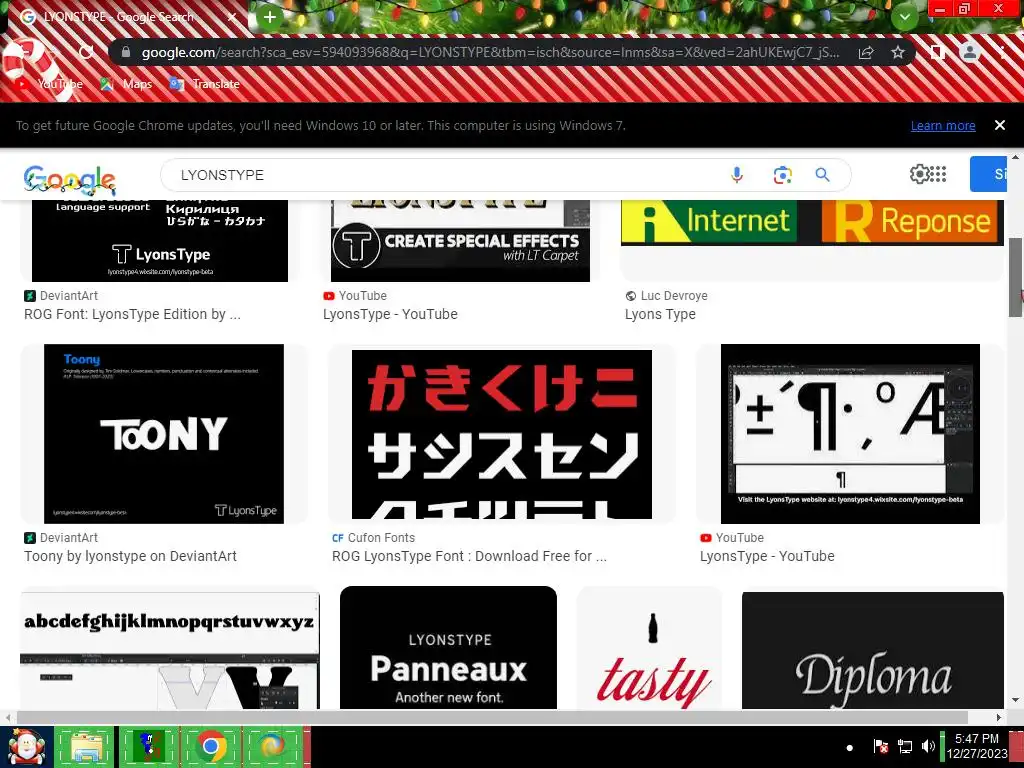
Task: Open the Sonic game taskbar icon
Action: pyautogui.click(x=148, y=747)
